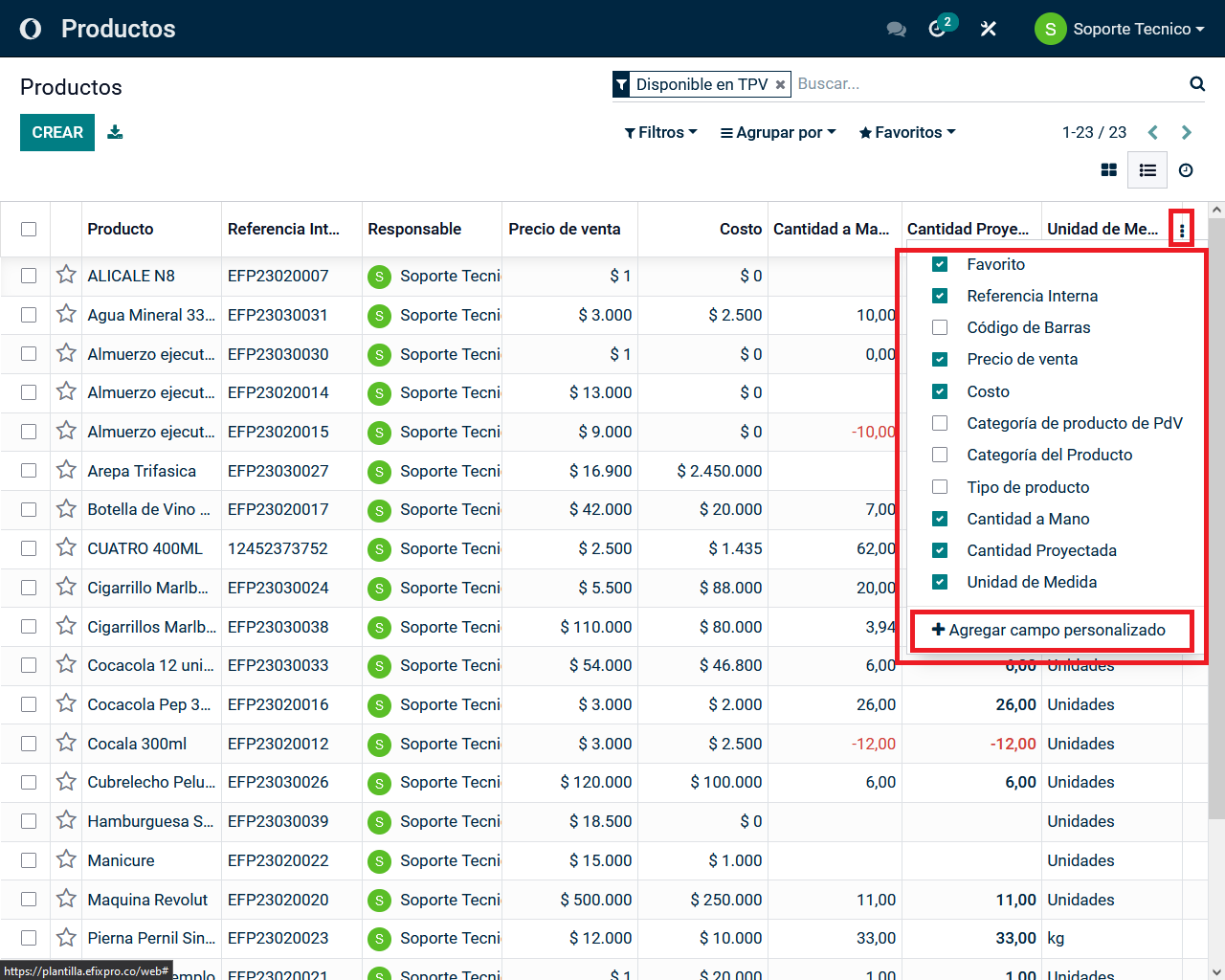Open the Favoritos menu
This screenshot has width=1225, height=980.
(907, 132)
